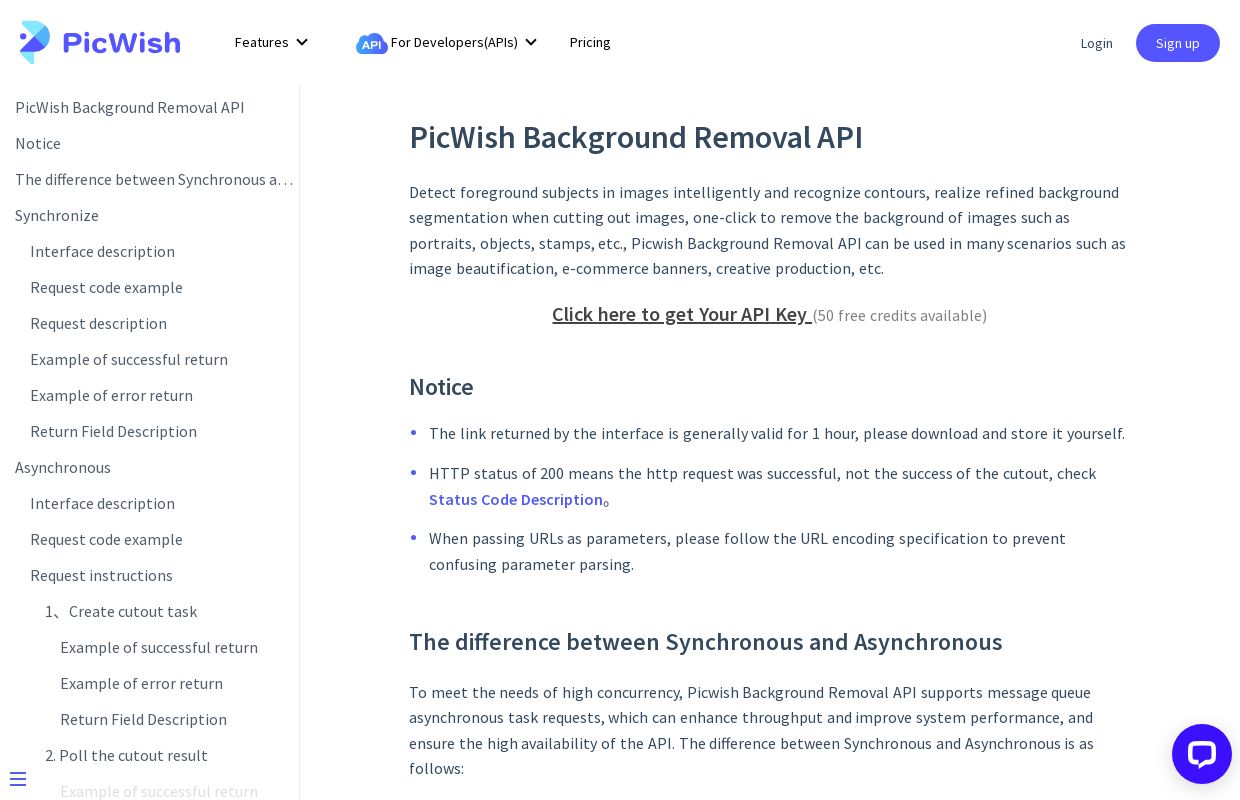Image resolution: width=1240 pixels, height=800 pixels.
Task: Open Interface description under Asynchronous
Action: pos(102,503)
